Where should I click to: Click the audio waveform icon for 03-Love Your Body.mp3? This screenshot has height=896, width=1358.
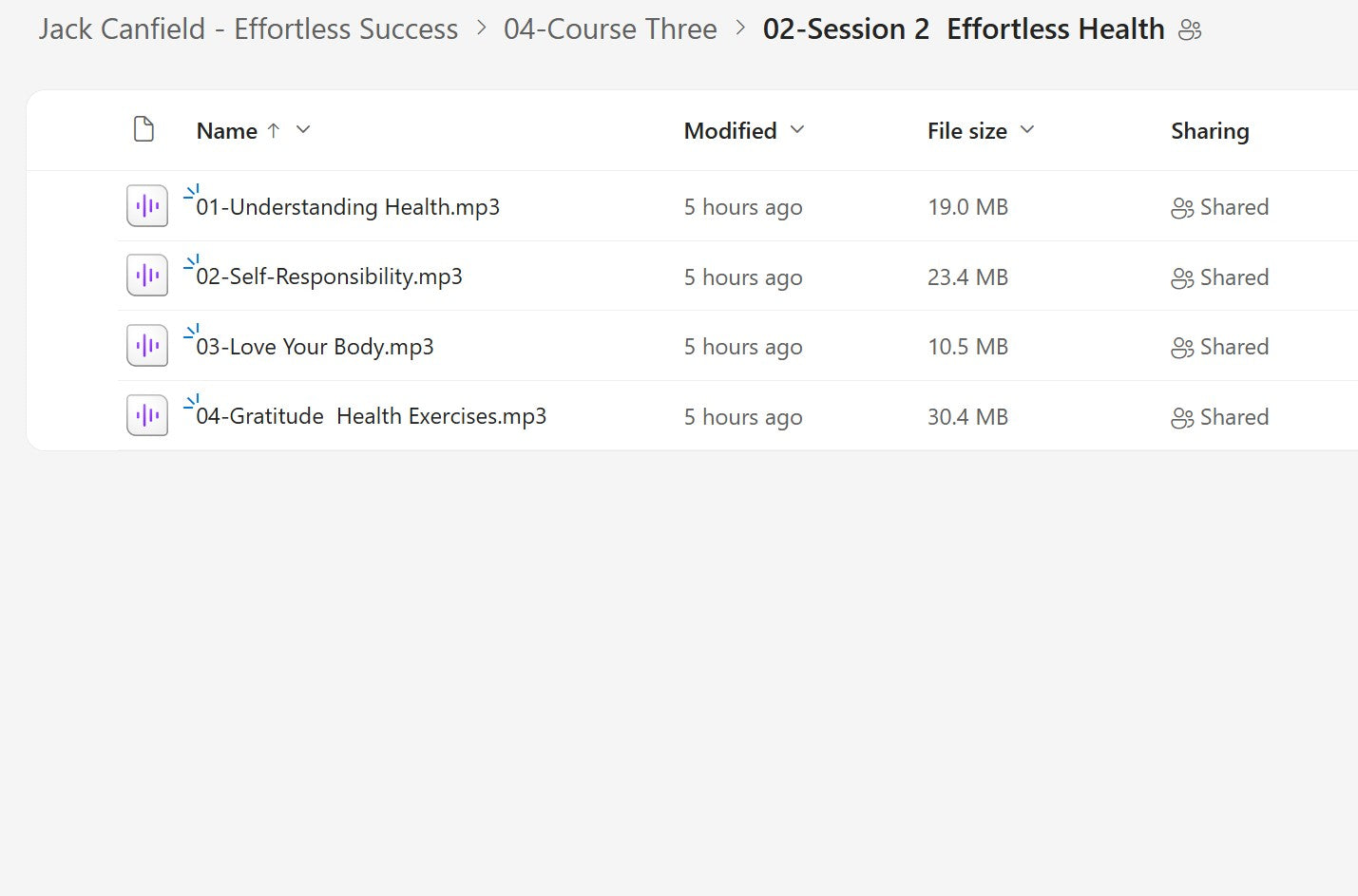click(146, 345)
